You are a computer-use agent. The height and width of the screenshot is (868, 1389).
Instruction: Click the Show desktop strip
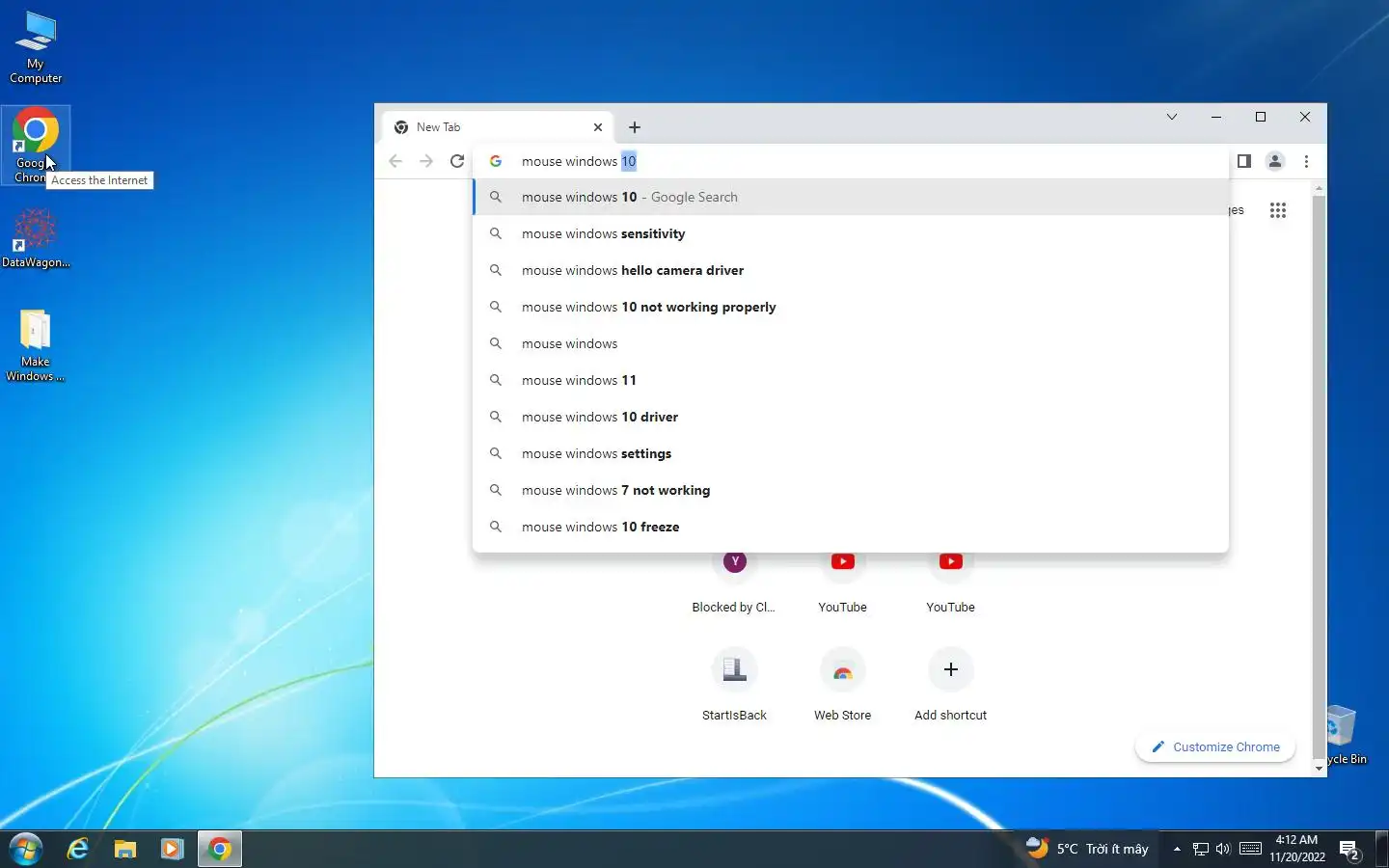pyautogui.click(x=1382, y=849)
